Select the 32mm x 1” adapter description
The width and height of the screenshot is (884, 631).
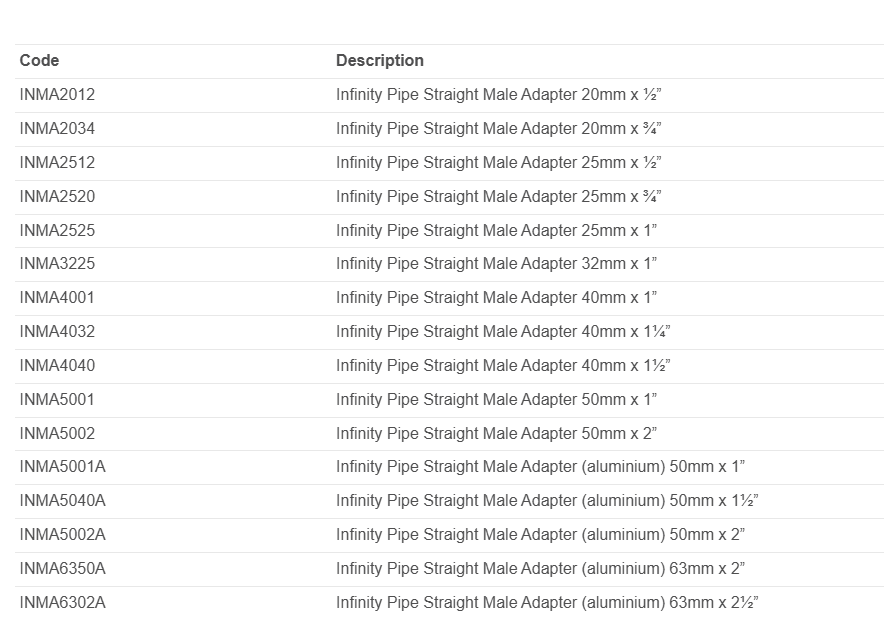tap(496, 264)
